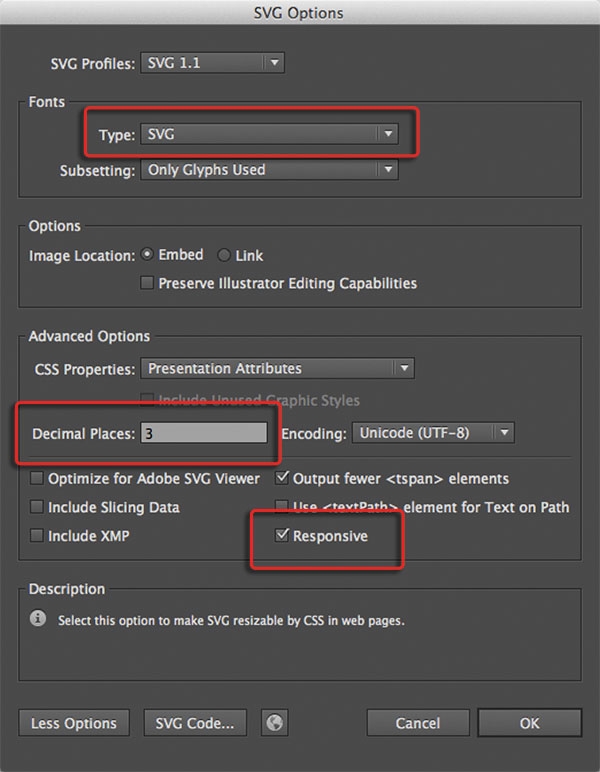Check the Include XMP box
The width and height of the screenshot is (600, 772).
[38, 536]
